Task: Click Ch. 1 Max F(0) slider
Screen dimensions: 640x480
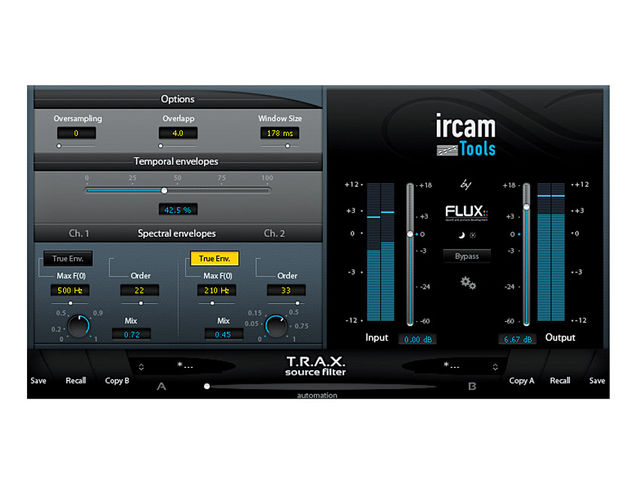Action: [x=70, y=303]
